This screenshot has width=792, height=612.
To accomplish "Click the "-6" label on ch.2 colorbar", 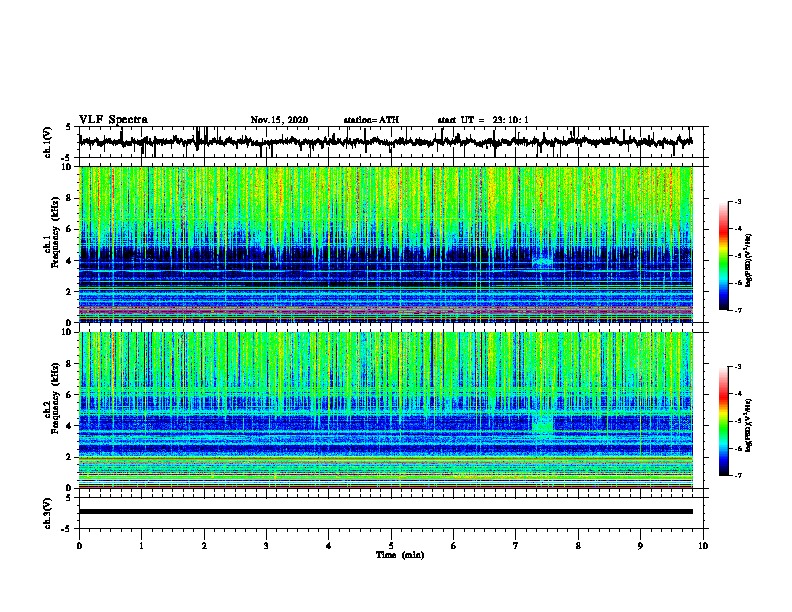I will [x=737, y=448].
